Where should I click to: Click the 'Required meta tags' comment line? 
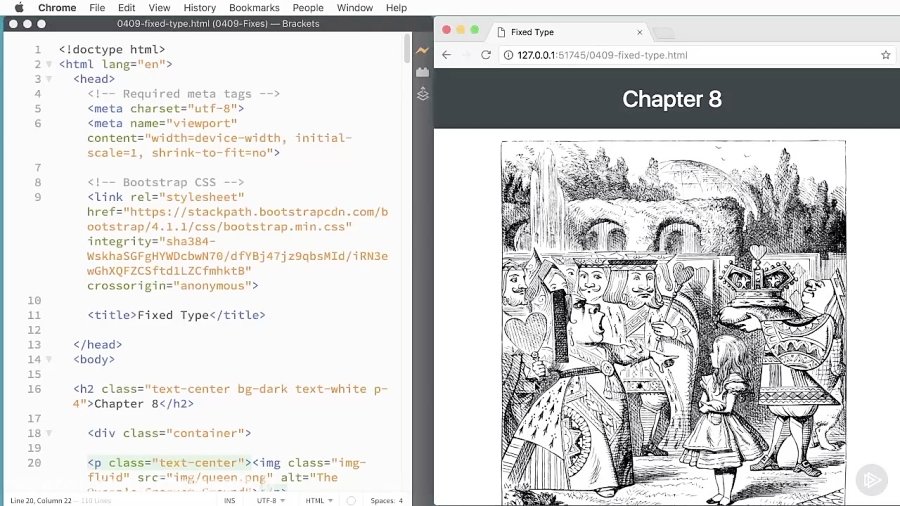[184, 94]
